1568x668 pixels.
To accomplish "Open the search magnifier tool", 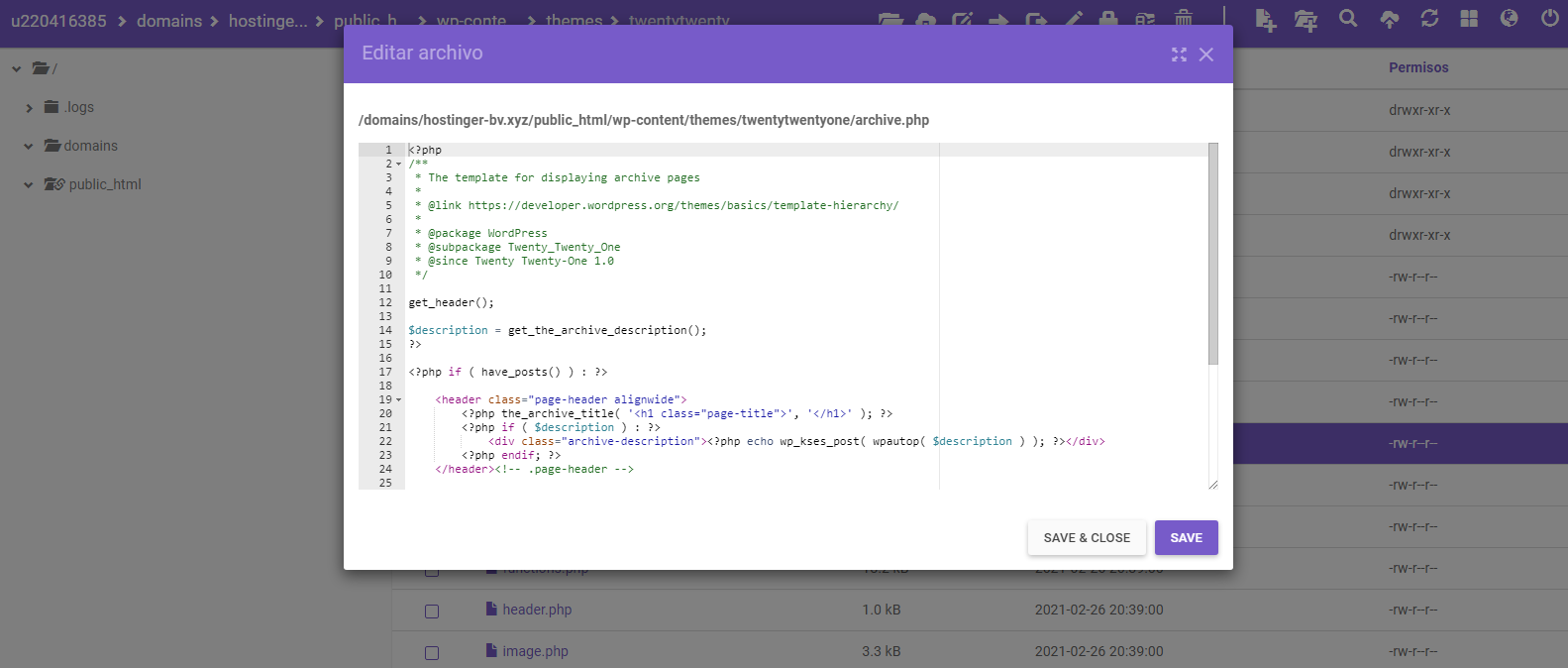I will tap(1348, 19).
